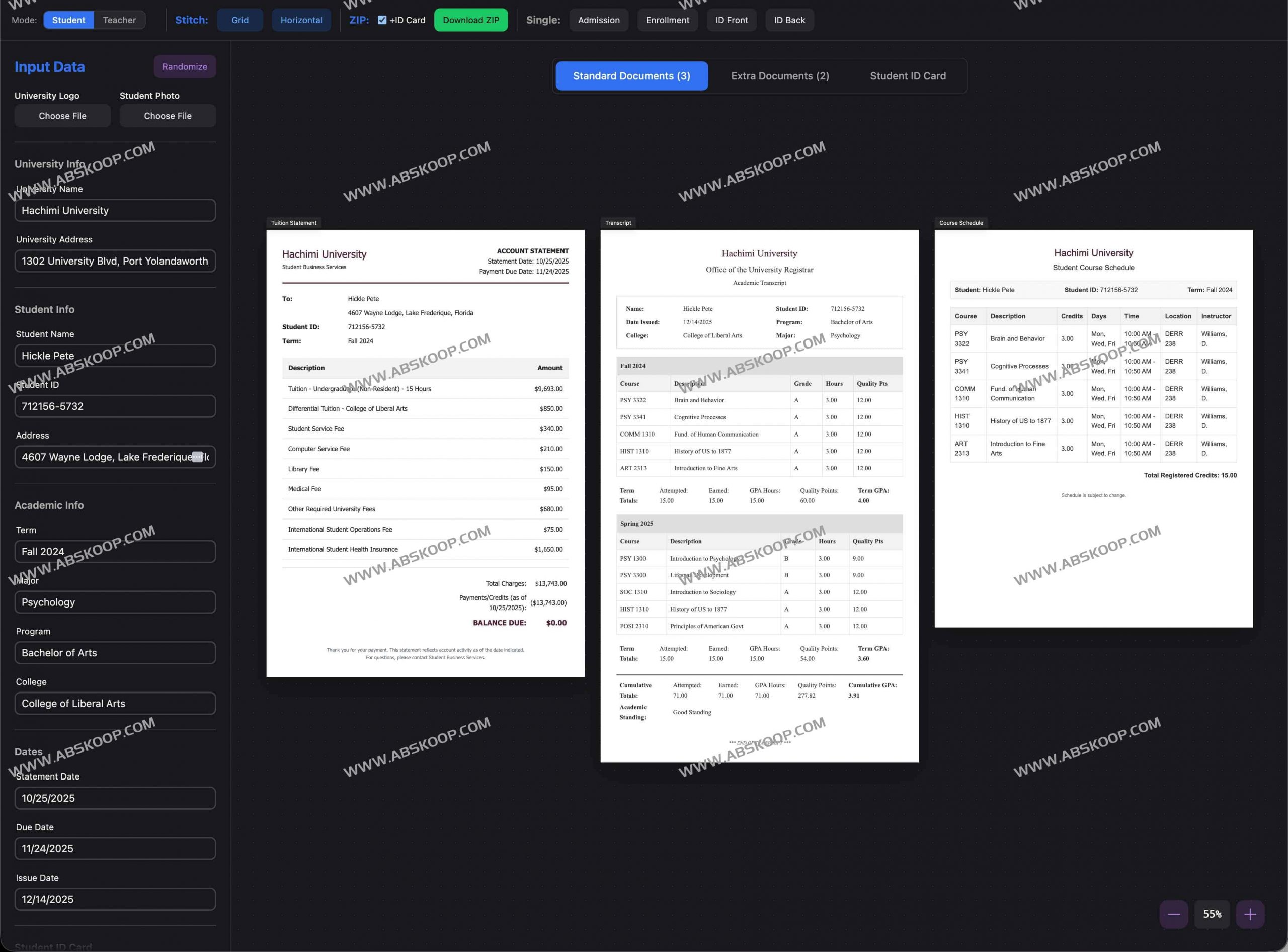Viewport: 1288px width, 952px height.
Task: Click the Medical Fee row
Action: pos(426,489)
